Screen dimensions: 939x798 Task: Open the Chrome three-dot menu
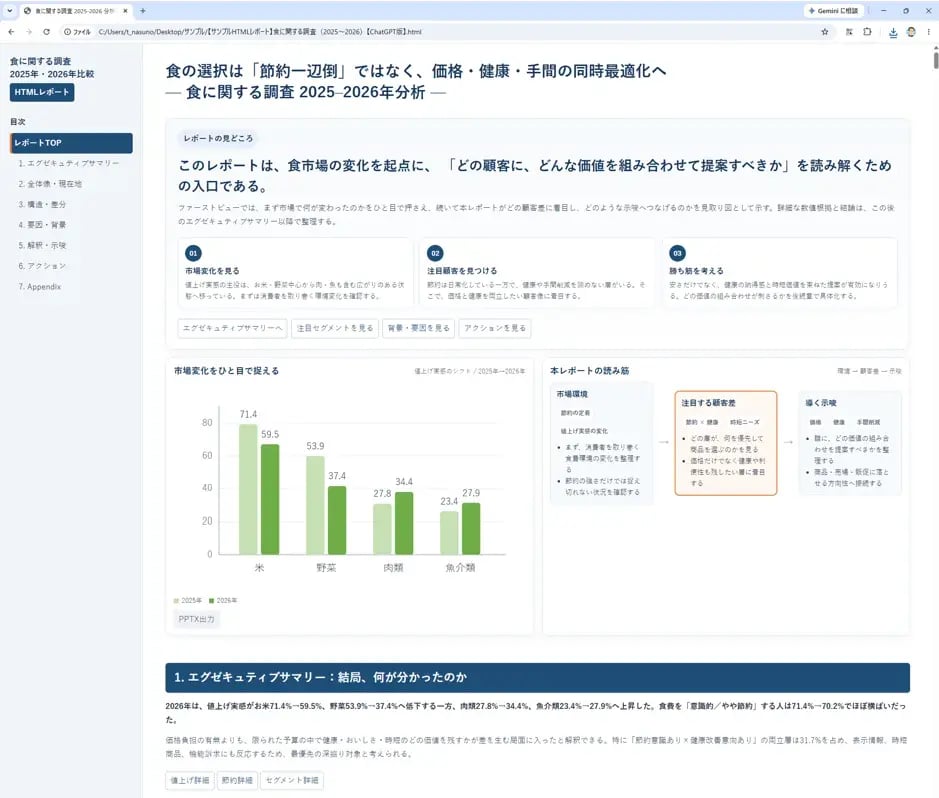pos(929,32)
